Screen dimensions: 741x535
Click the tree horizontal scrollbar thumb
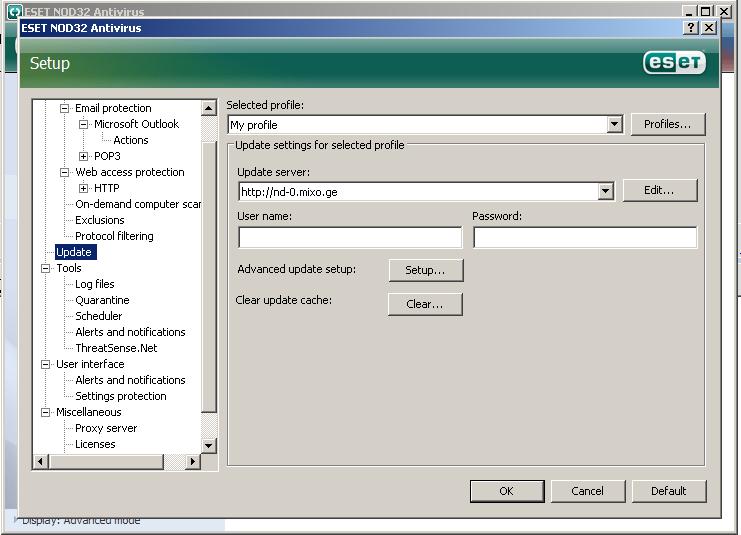(x=106, y=461)
